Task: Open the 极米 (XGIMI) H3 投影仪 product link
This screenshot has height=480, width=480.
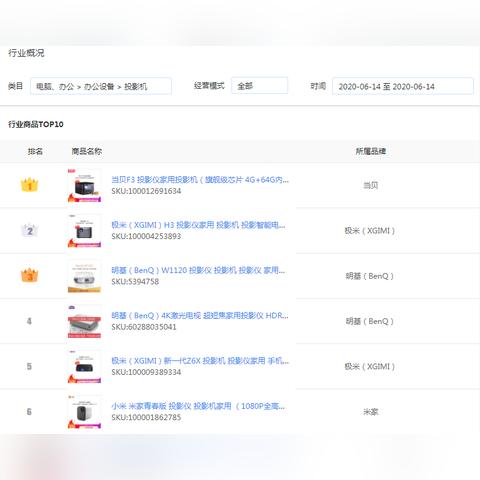Action: pyautogui.click(x=198, y=225)
